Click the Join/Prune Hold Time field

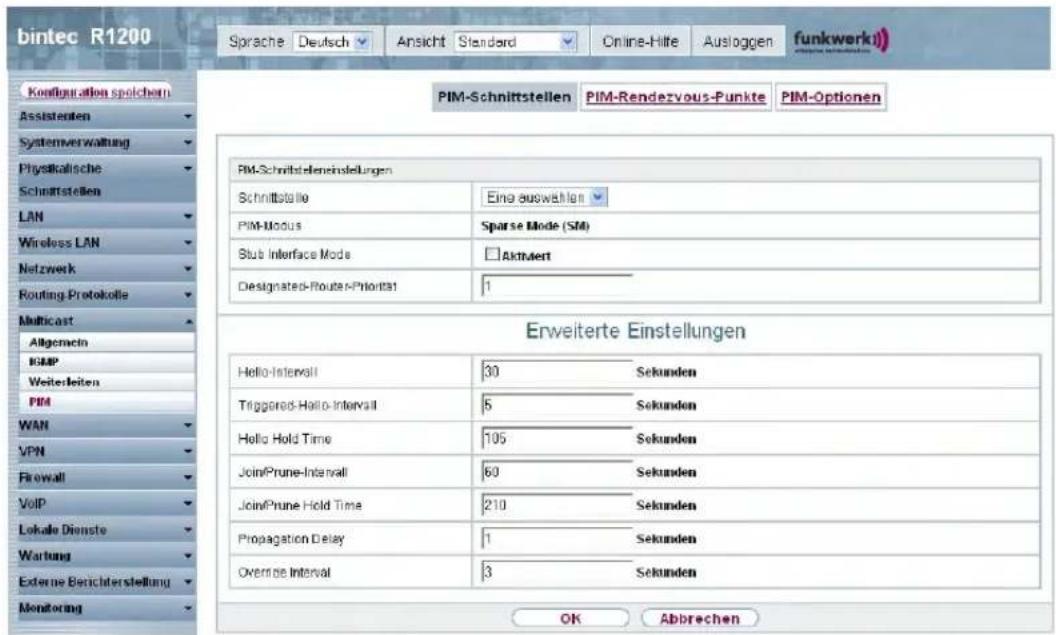[557, 505]
